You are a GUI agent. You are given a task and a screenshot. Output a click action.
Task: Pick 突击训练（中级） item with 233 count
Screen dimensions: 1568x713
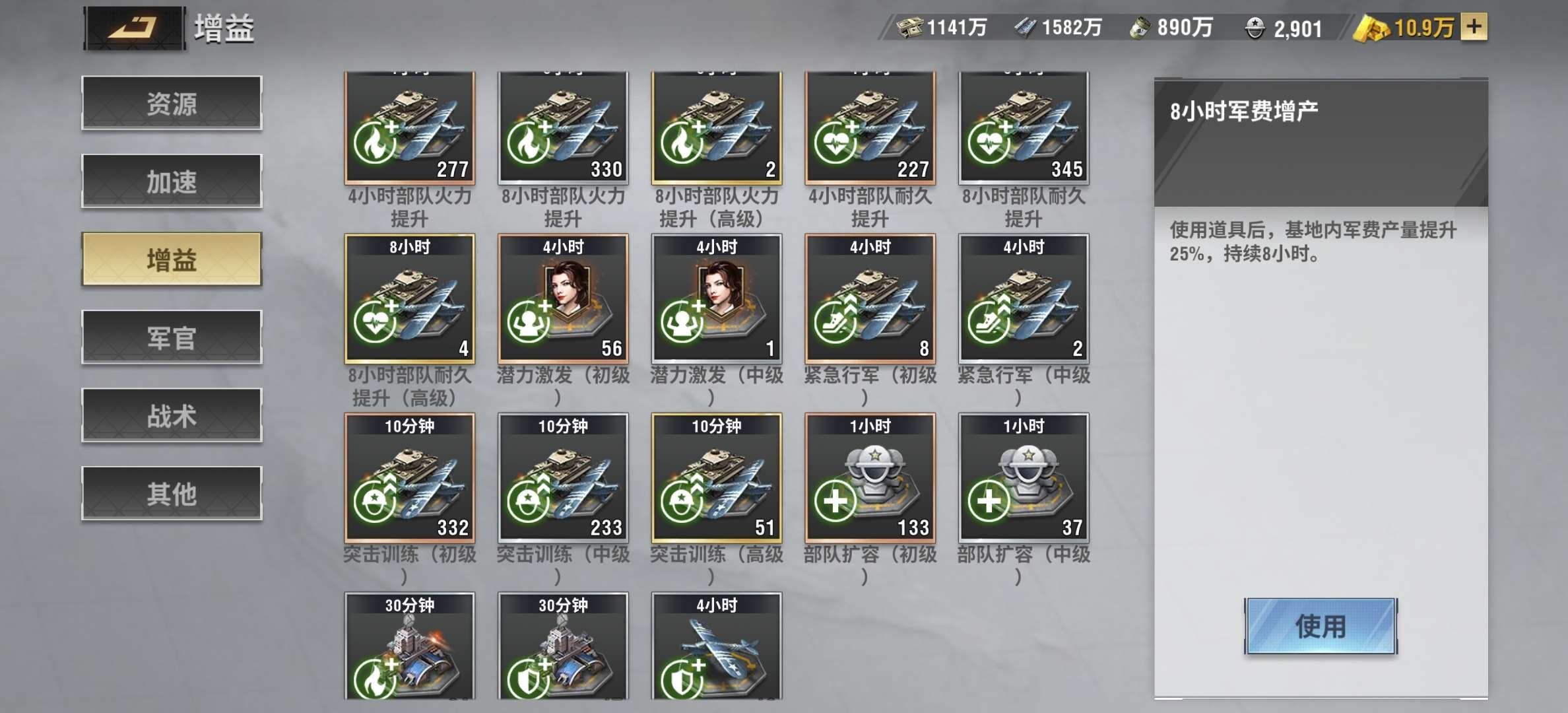563,477
